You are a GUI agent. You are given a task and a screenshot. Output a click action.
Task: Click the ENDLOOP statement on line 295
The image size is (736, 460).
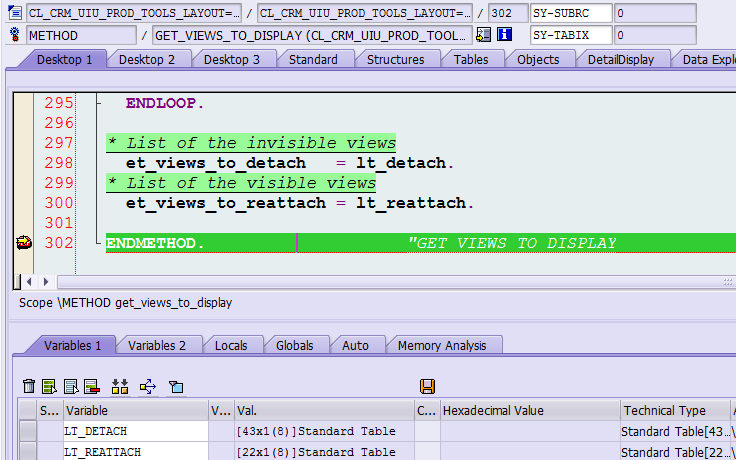point(165,103)
